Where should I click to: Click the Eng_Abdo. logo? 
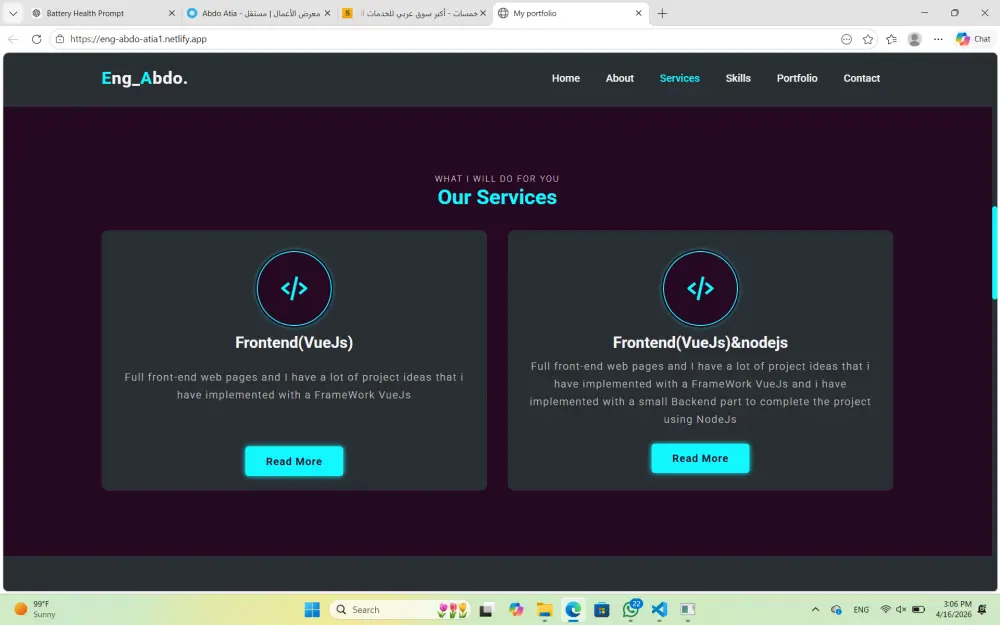coord(144,78)
